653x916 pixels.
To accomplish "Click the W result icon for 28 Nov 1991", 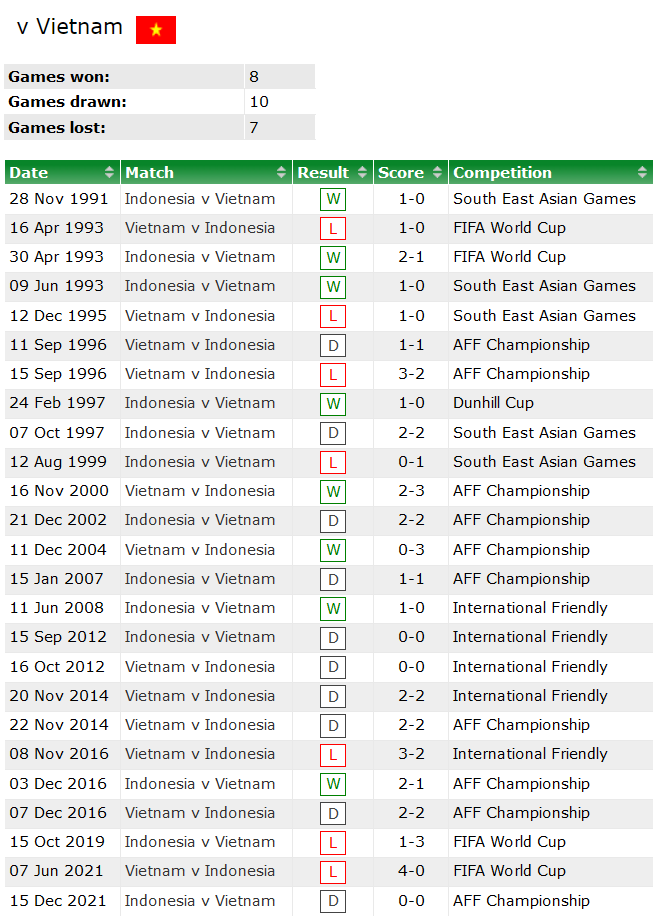I will point(333,199).
